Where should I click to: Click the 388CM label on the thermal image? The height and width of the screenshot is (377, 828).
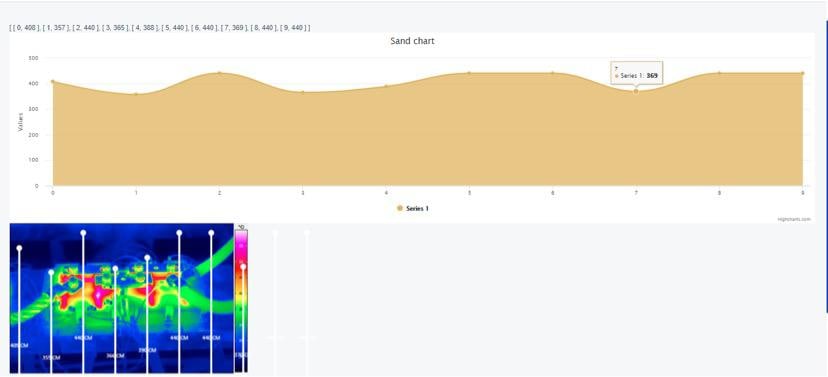(x=147, y=350)
